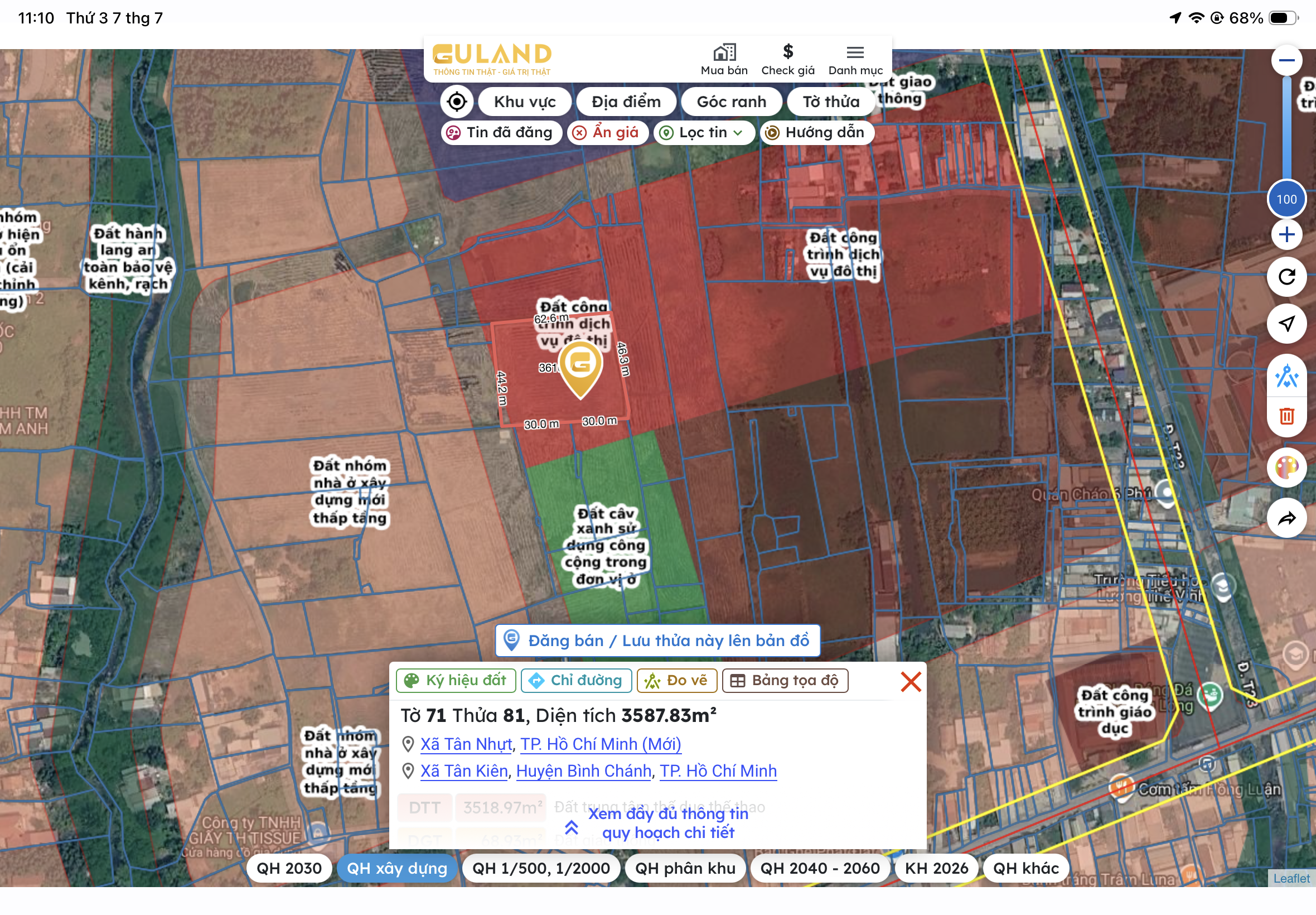Open Hướng dẫn guide
The width and height of the screenshot is (1316, 915).
[816, 132]
